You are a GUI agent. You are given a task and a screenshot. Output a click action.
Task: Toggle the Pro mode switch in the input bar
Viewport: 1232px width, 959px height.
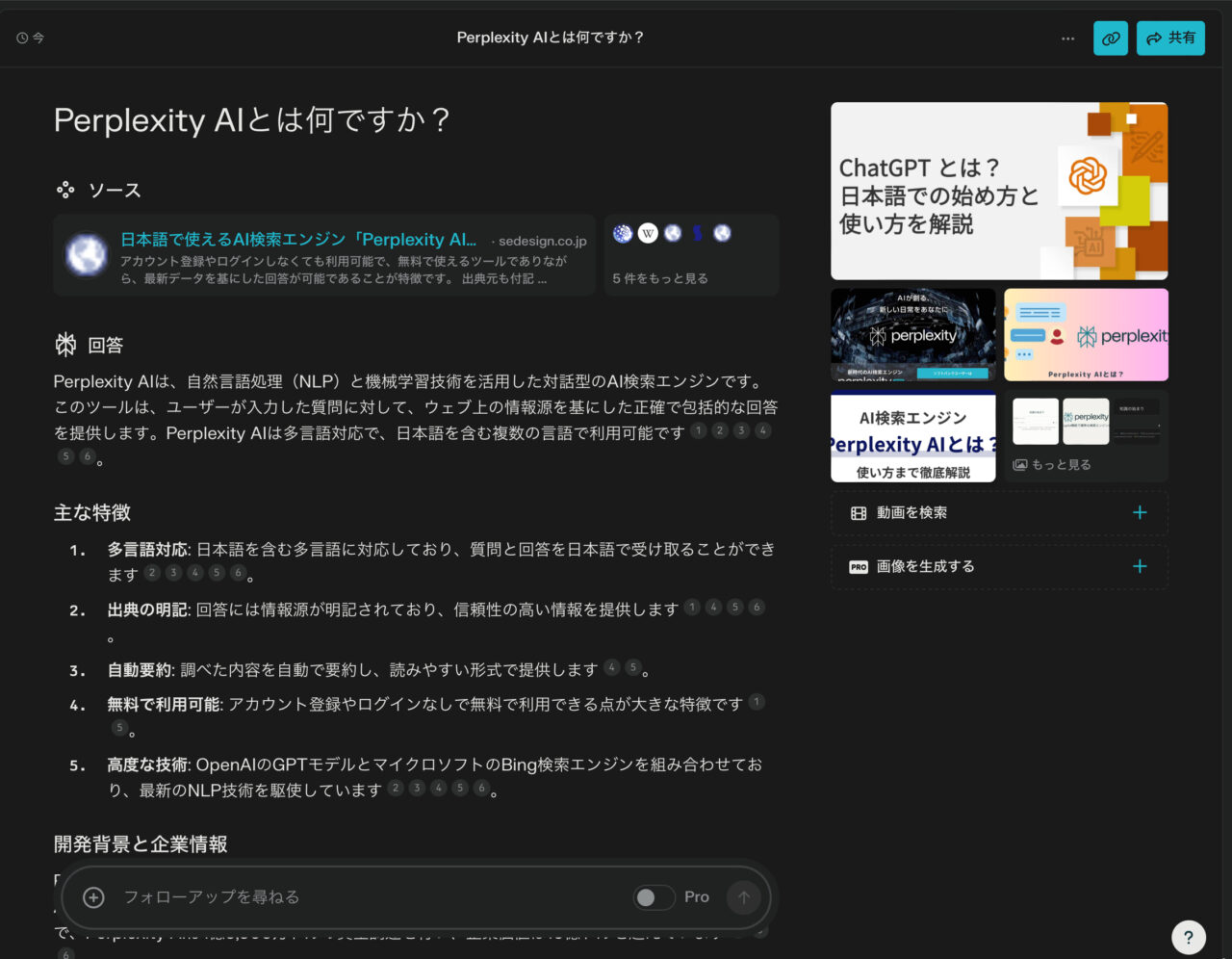pos(654,896)
